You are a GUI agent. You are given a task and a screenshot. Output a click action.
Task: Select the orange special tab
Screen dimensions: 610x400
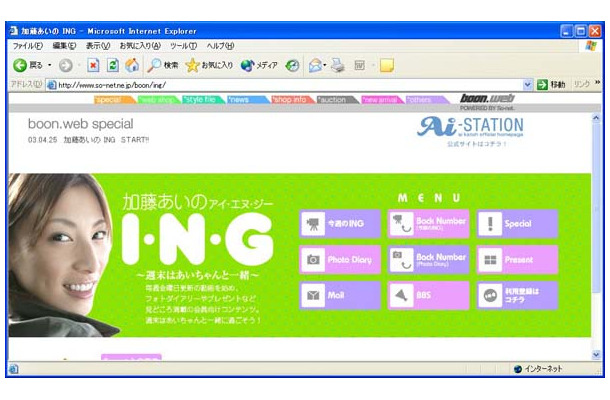[x=114, y=100]
